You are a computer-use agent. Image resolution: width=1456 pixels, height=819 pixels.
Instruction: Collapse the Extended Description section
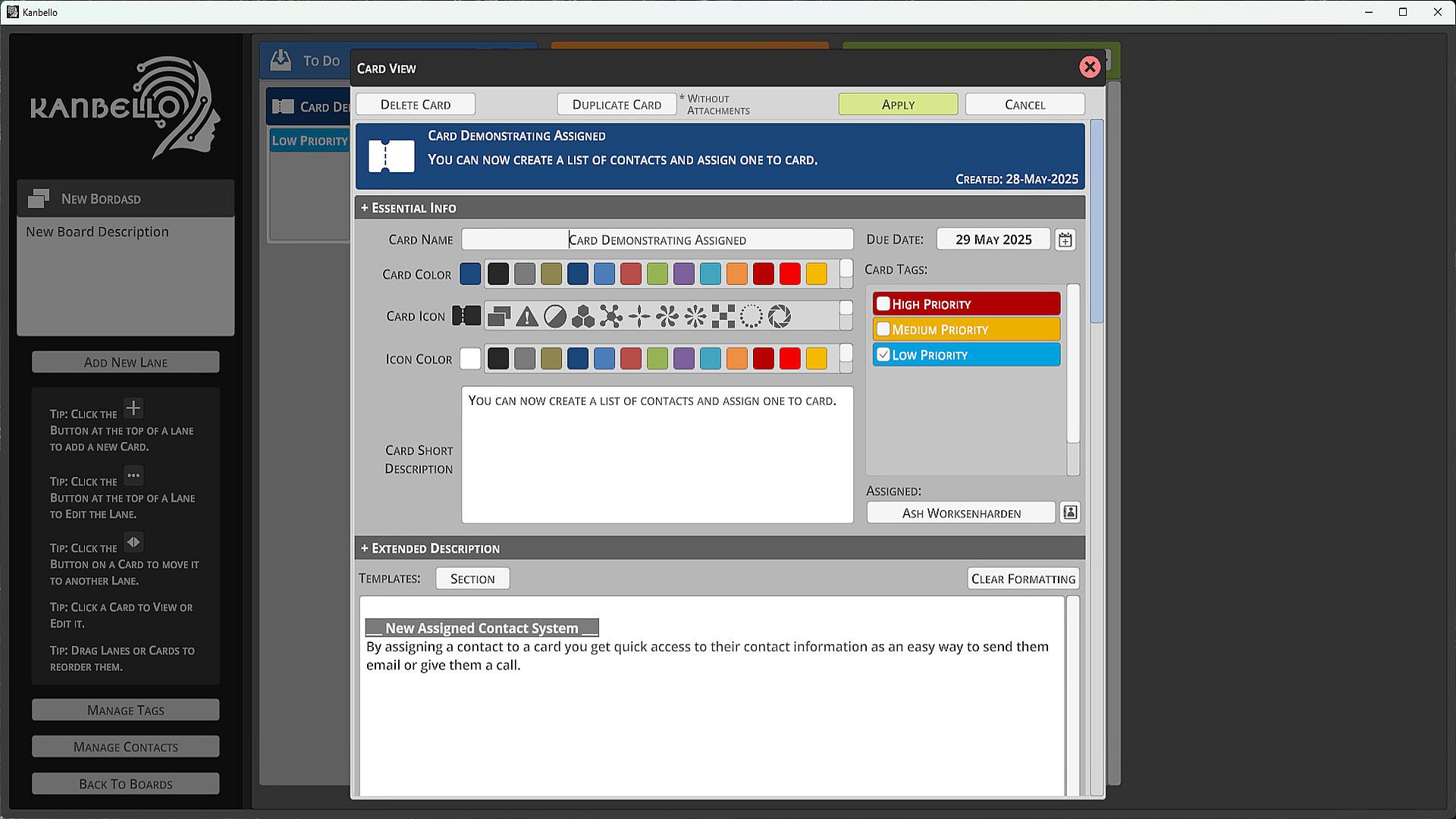pos(429,548)
